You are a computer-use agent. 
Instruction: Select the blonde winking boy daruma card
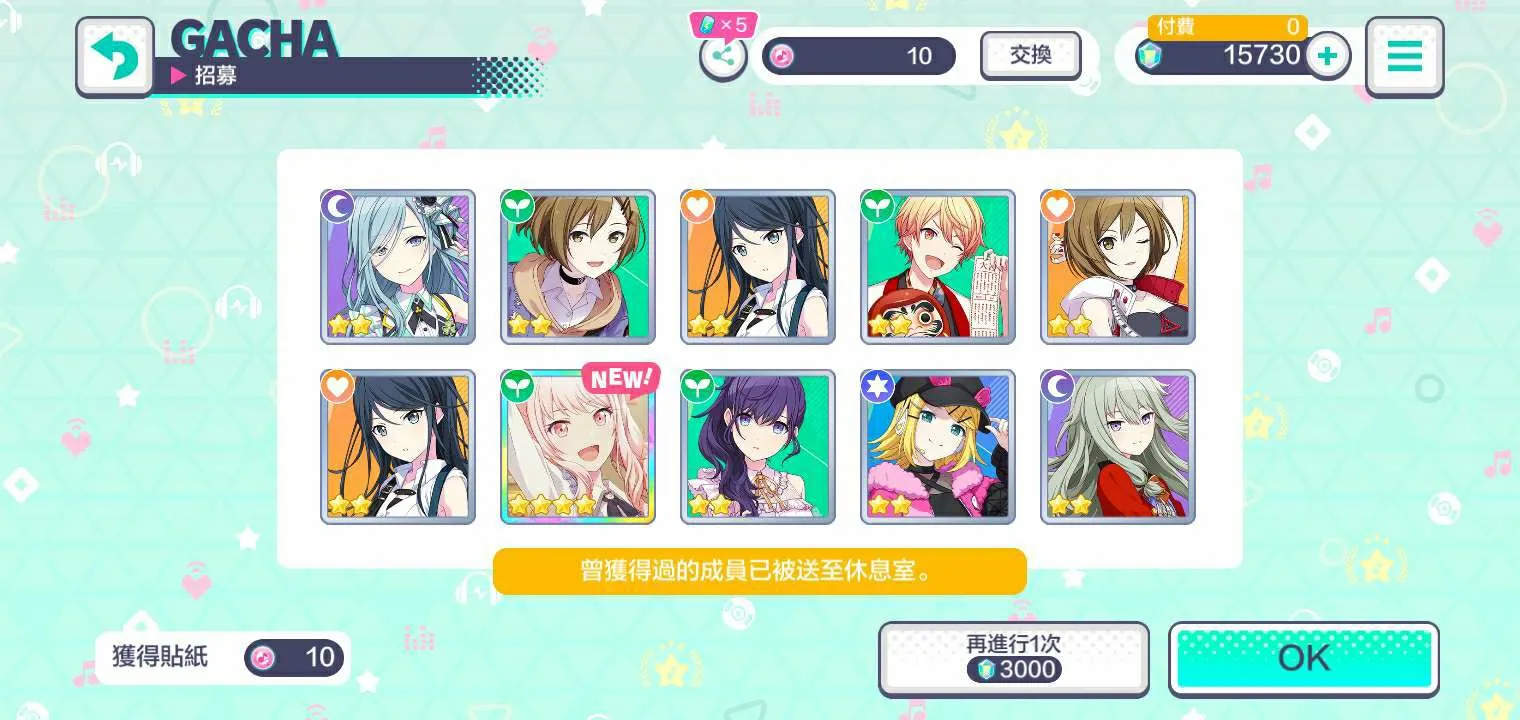tap(938, 267)
